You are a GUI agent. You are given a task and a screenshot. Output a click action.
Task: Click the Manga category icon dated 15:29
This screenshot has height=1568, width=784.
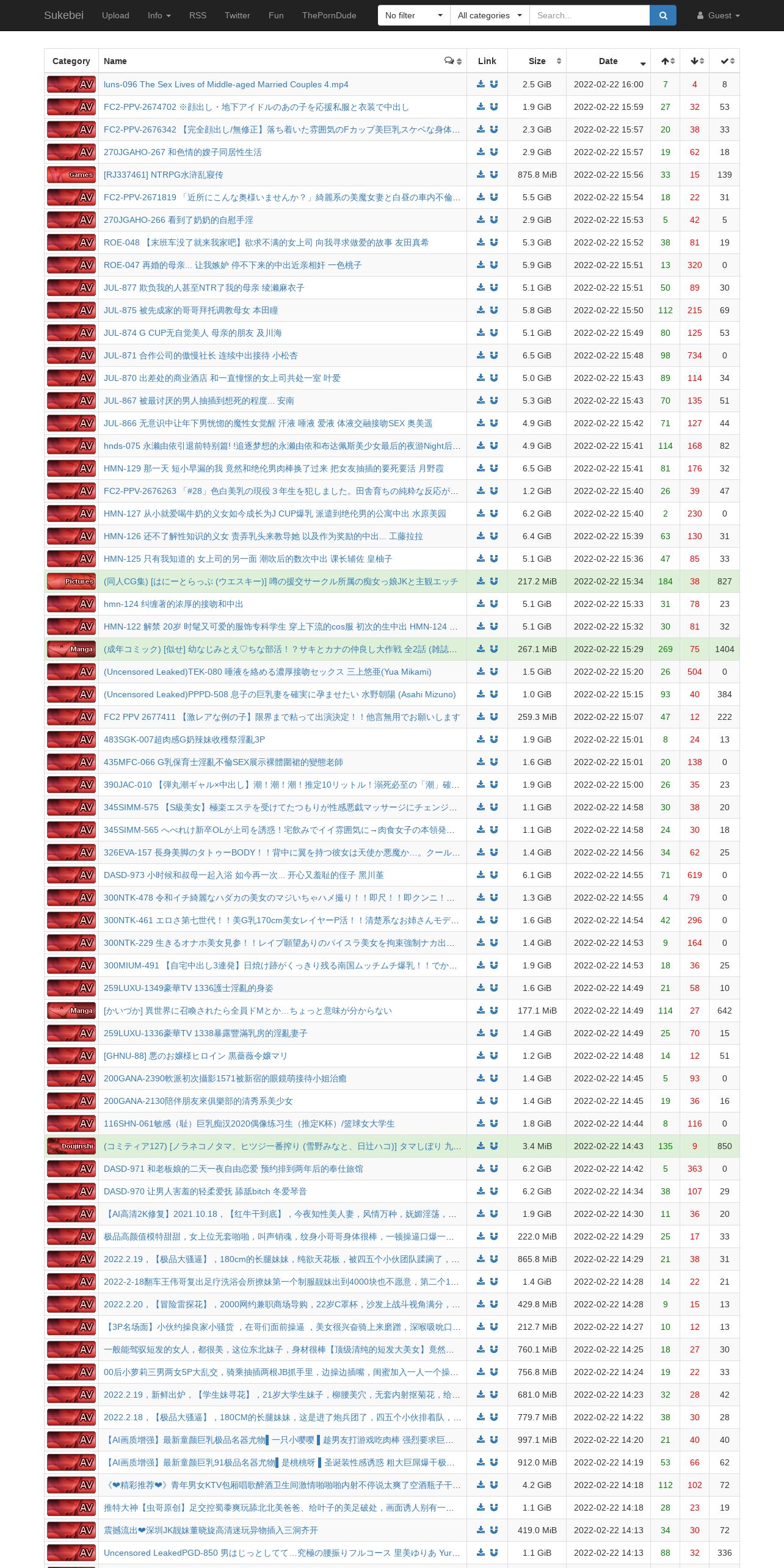71,649
